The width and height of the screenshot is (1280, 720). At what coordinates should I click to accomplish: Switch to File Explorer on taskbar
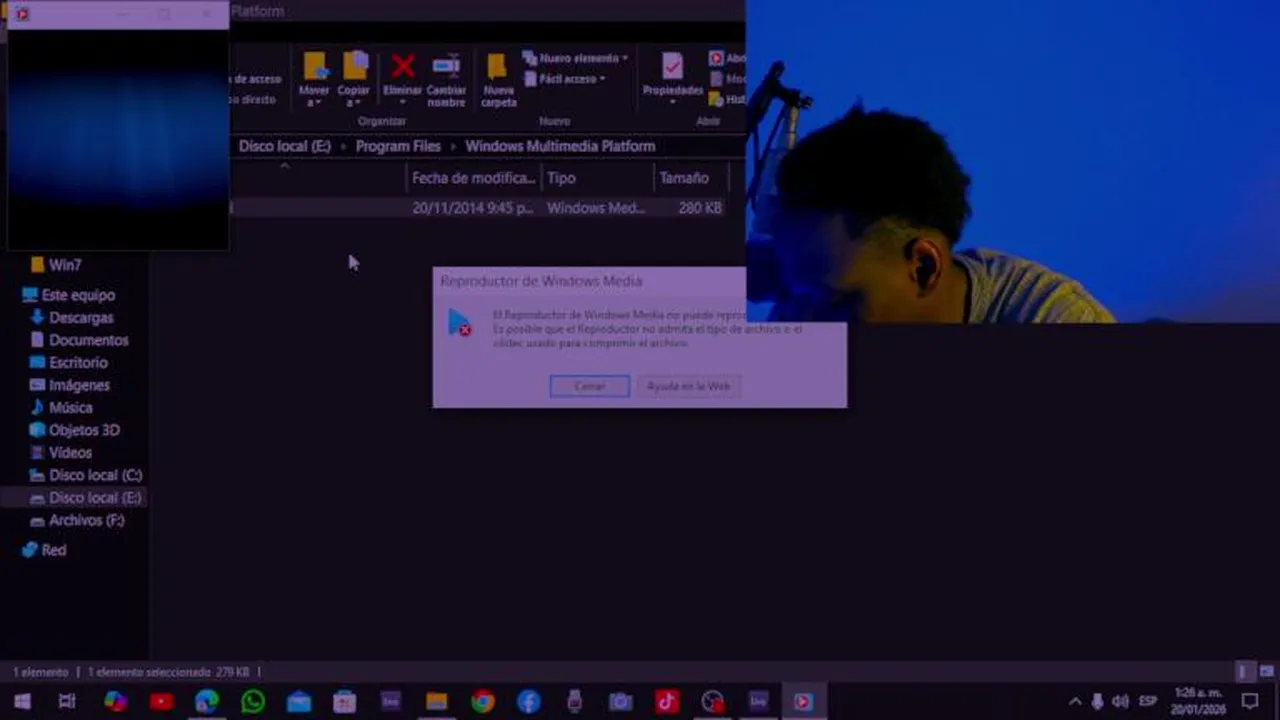click(437, 701)
